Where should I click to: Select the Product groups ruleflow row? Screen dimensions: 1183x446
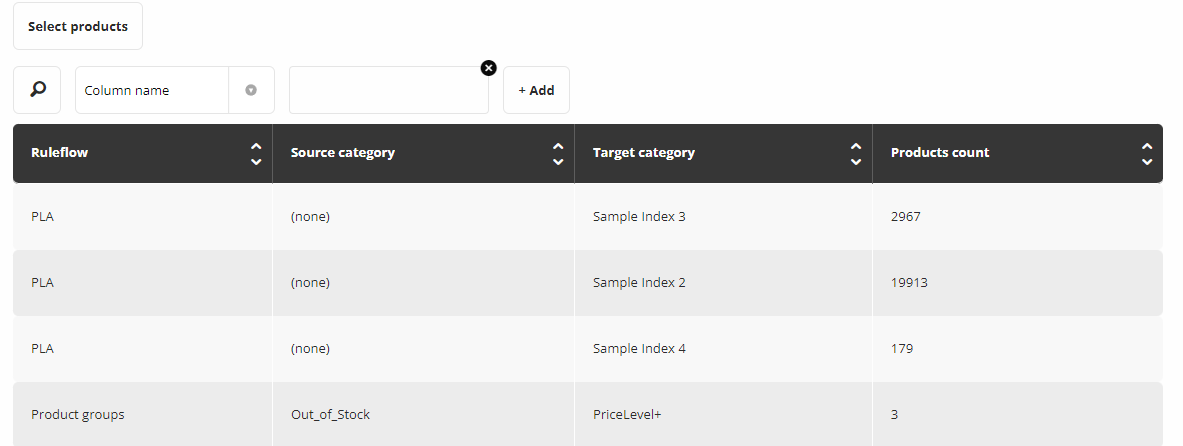click(x=588, y=414)
